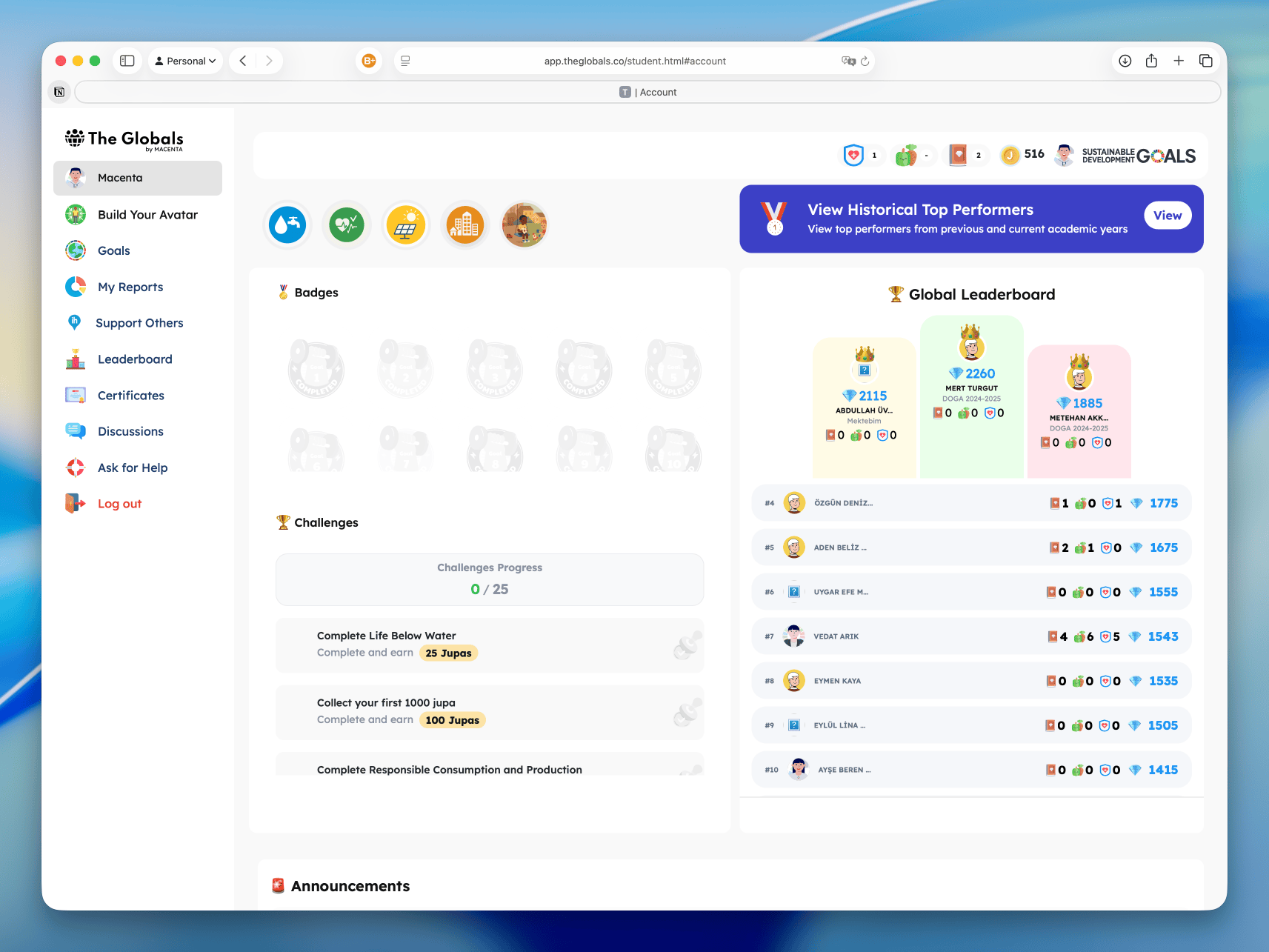Click the orange Sustainable Cities building icon
Viewport: 1269px width, 952px height.
(464, 224)
